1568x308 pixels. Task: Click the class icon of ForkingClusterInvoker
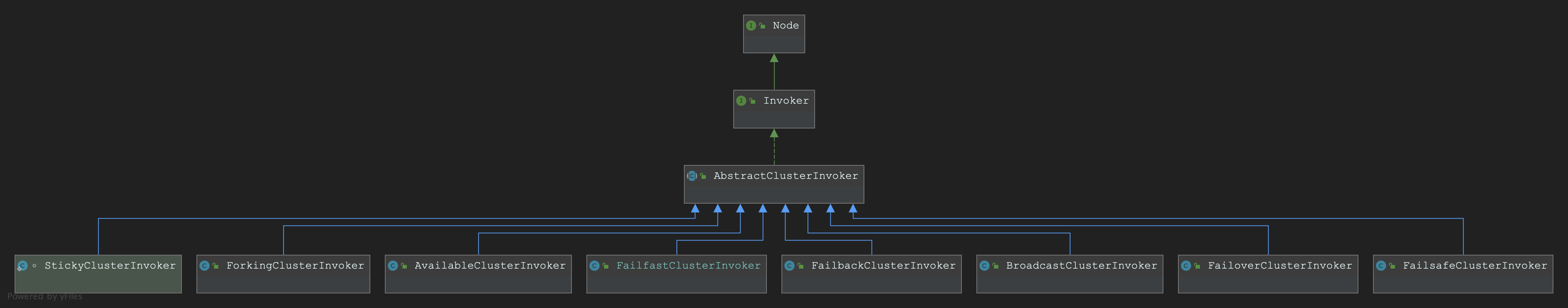point(204,266)
